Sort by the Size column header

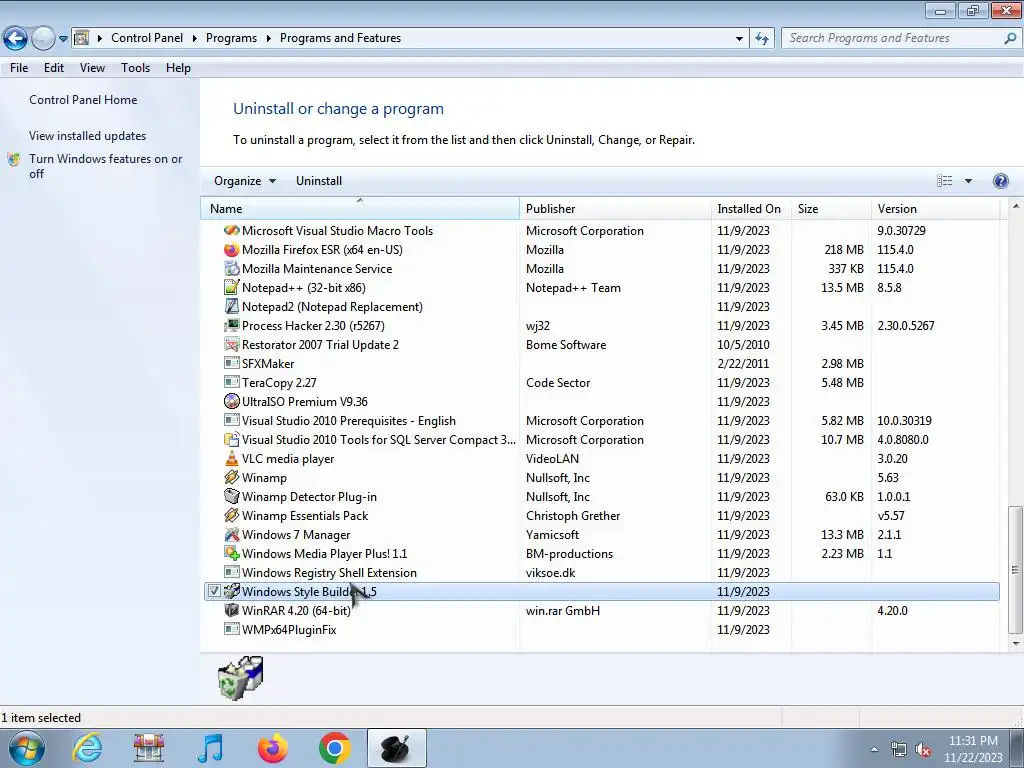[831, 209]
